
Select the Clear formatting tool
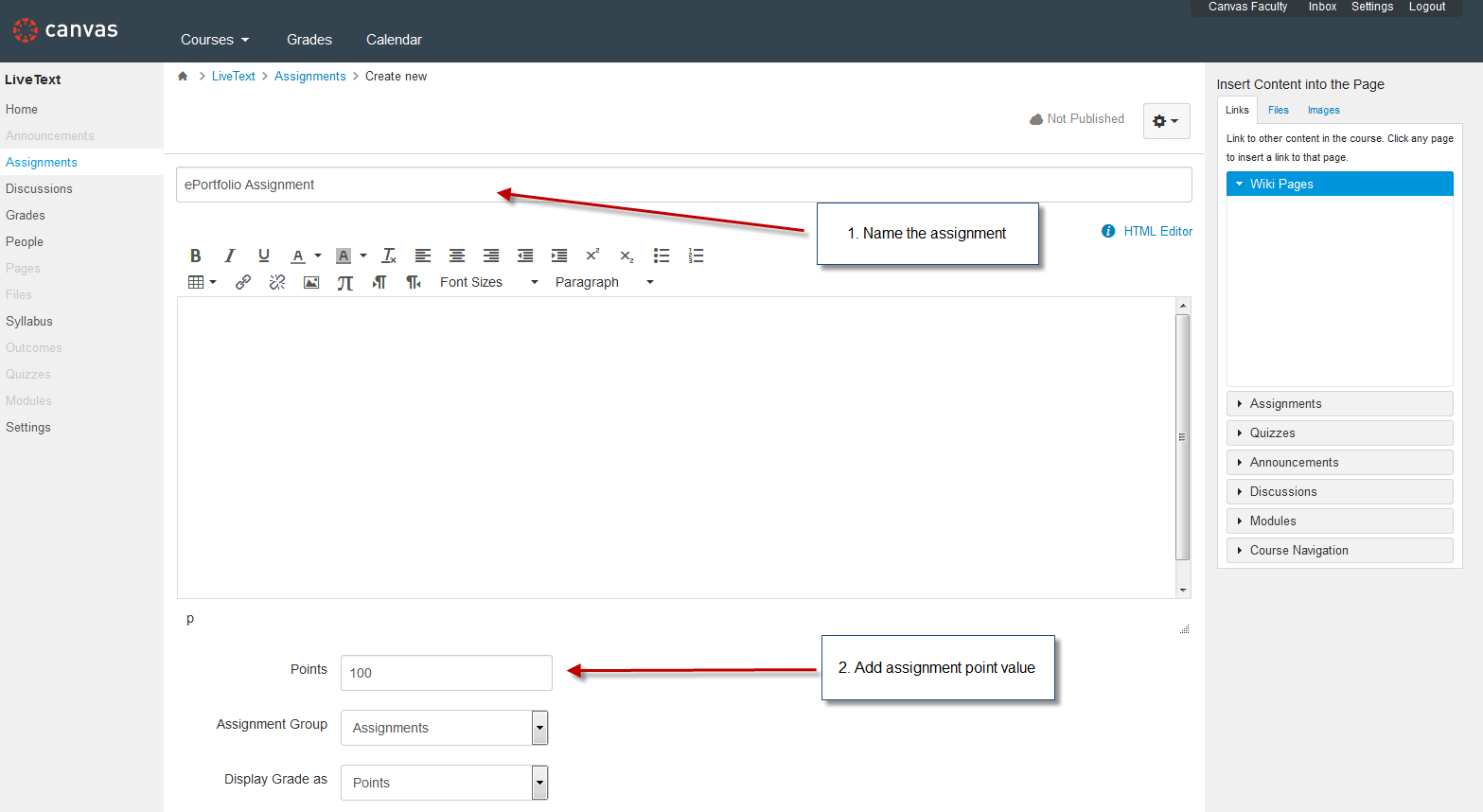388,256
